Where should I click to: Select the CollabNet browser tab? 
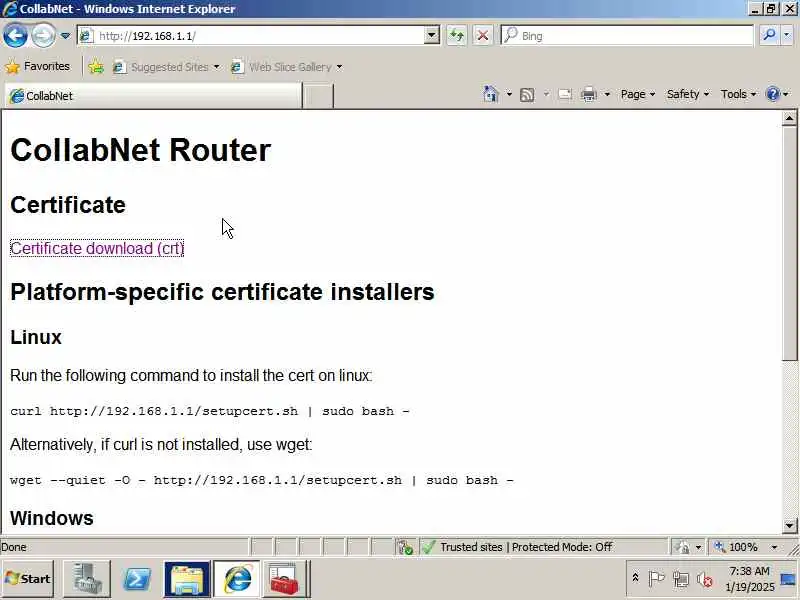tap(153, 96)
